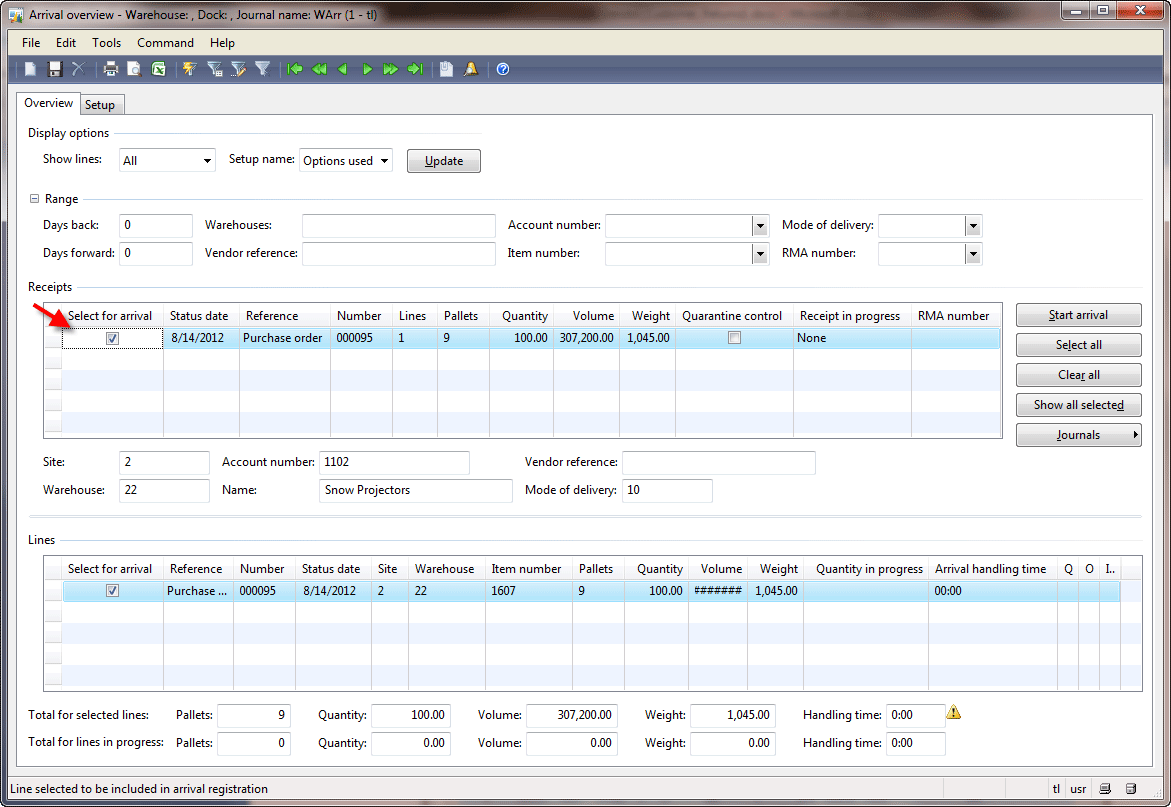1171x807 pixels.
Task: Uncheck Select for arrival in Lines row
Action: tap(112, 591)
